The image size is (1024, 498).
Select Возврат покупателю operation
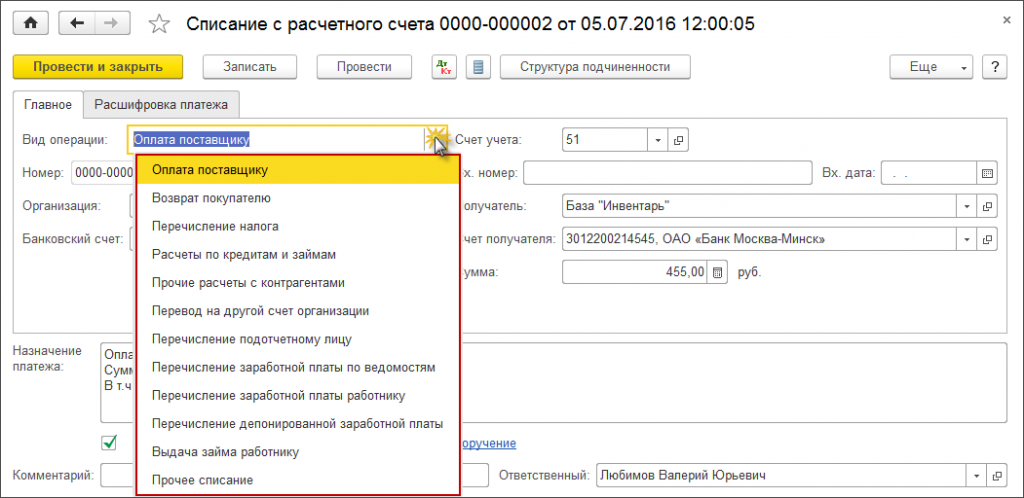tap(297, 198)
